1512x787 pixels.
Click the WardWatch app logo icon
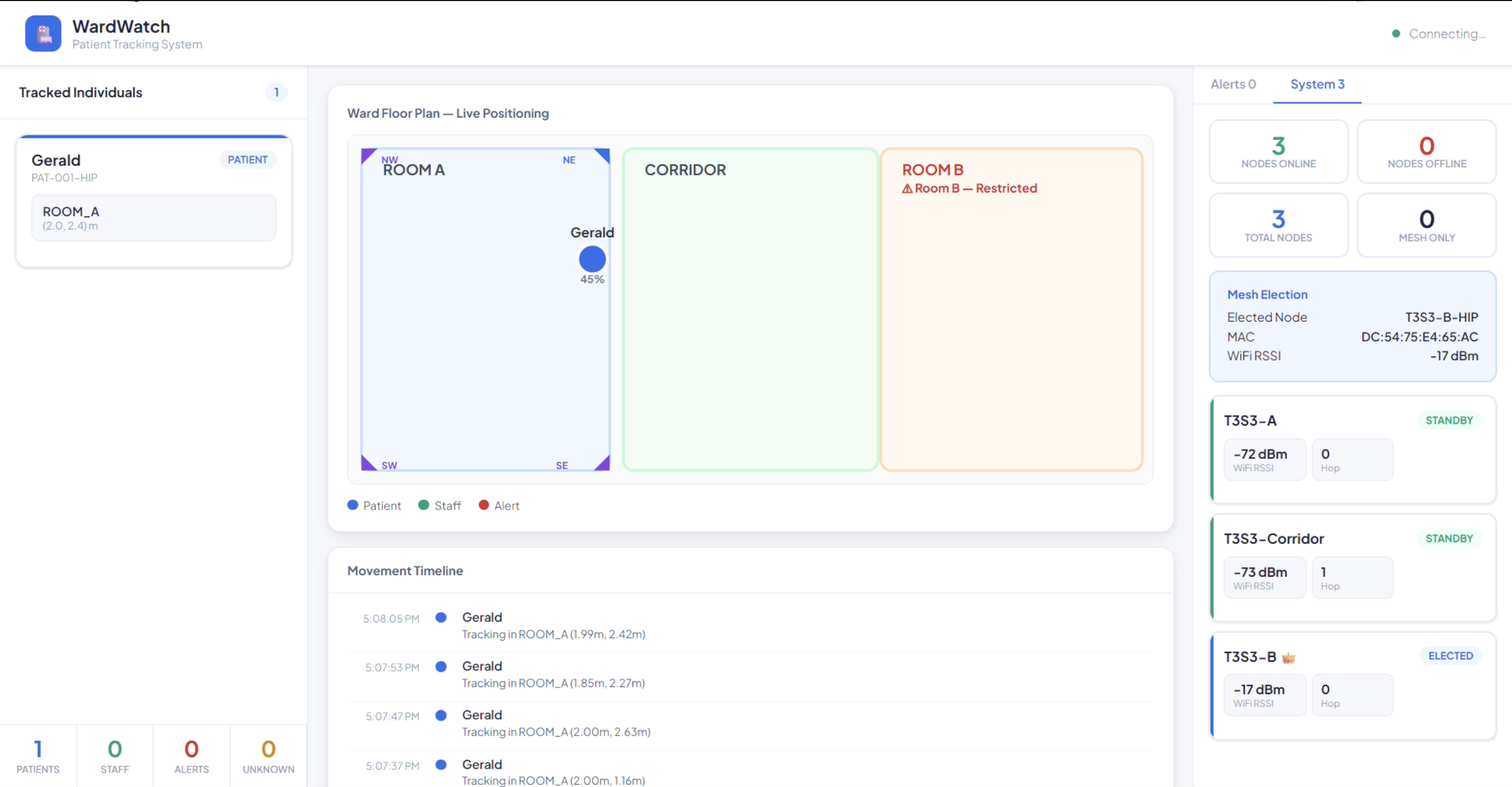click(43, 33)
